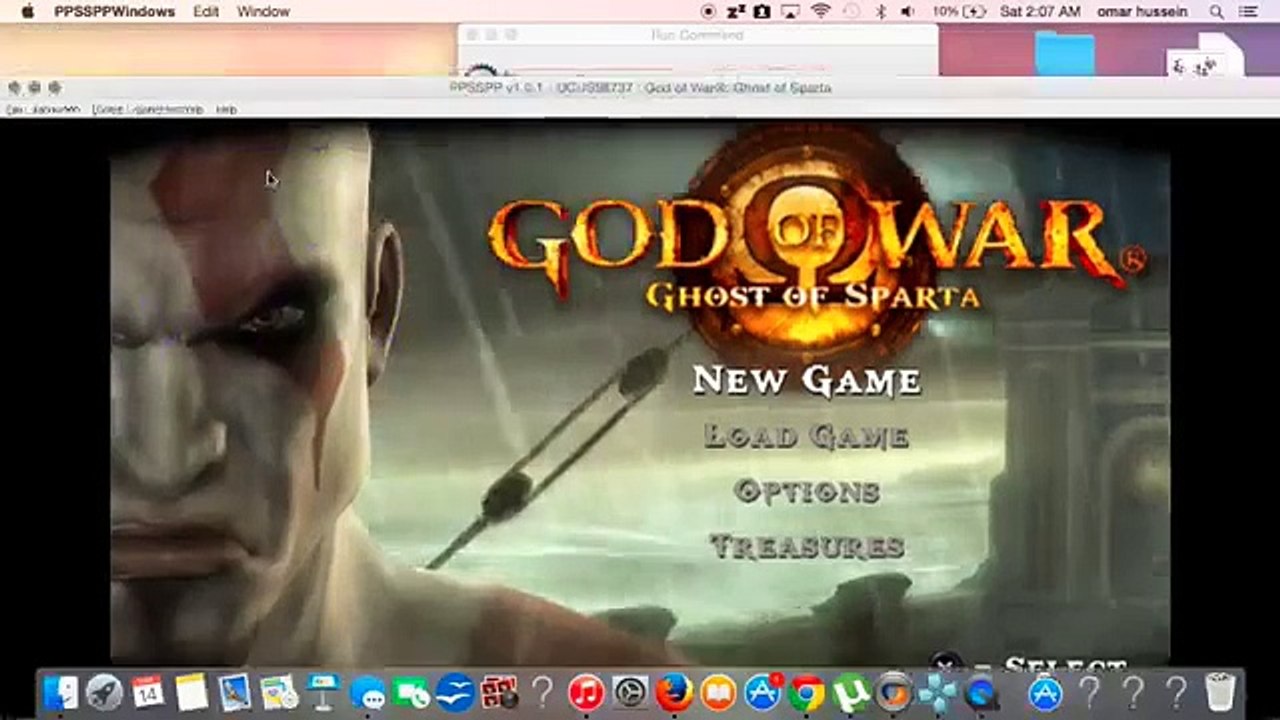This screenshot has height=720, width=1280.
Task: Open the AirPlay display menu
Action: coord(791,12)
